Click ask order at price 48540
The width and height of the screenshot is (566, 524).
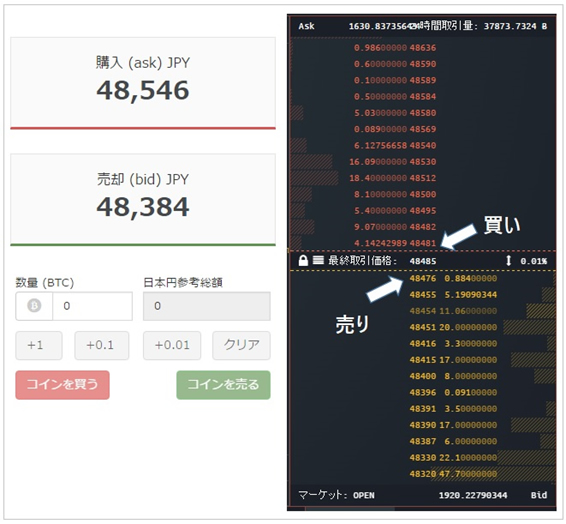pos(395,145)
